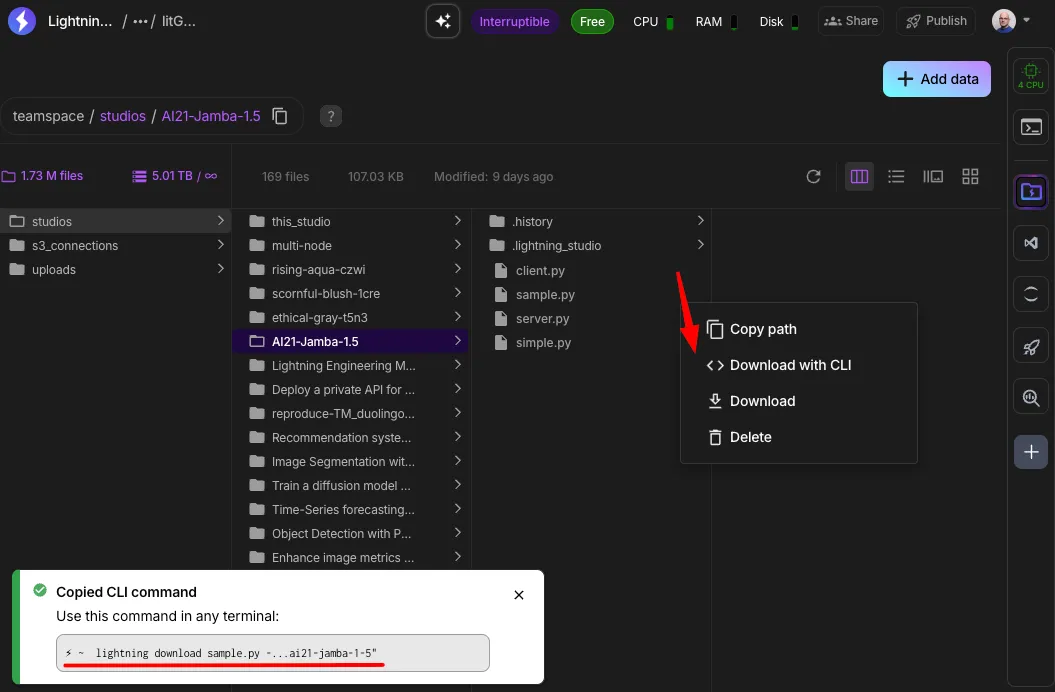Select the server.py file
The image size is (1055, 692).
[591, 318]
